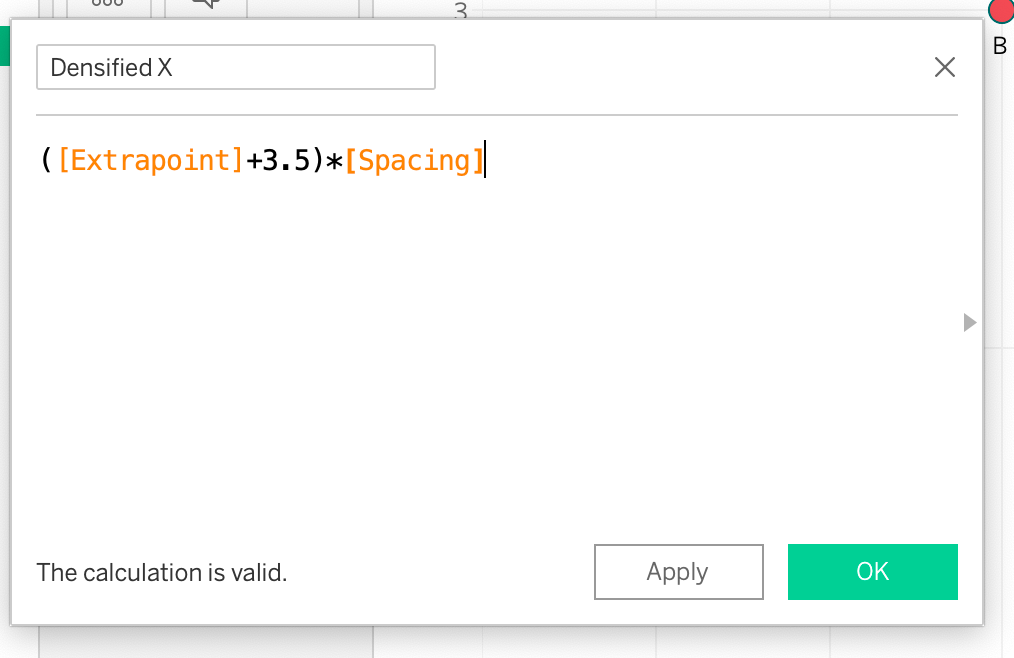This screenshot has width=1014, height=658.
Task: Click the opening parenthesis in formula
Action: coord(46,160)
